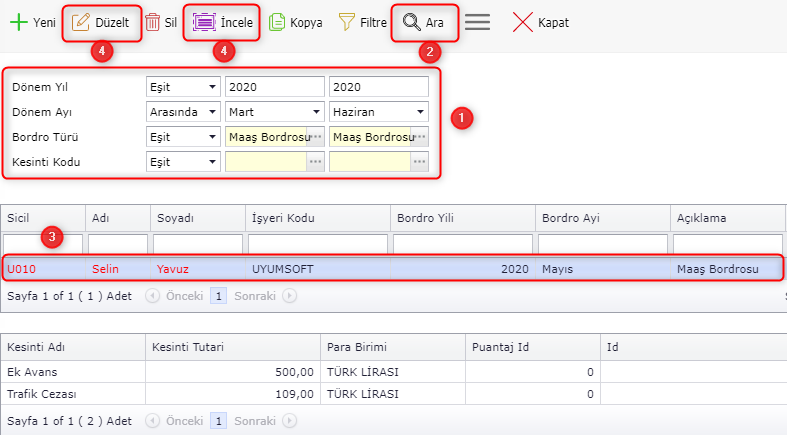787x435 pixels.
Task: Click lookup ellipsis of first Kesinti Kodu field
Action: point(316,162)
